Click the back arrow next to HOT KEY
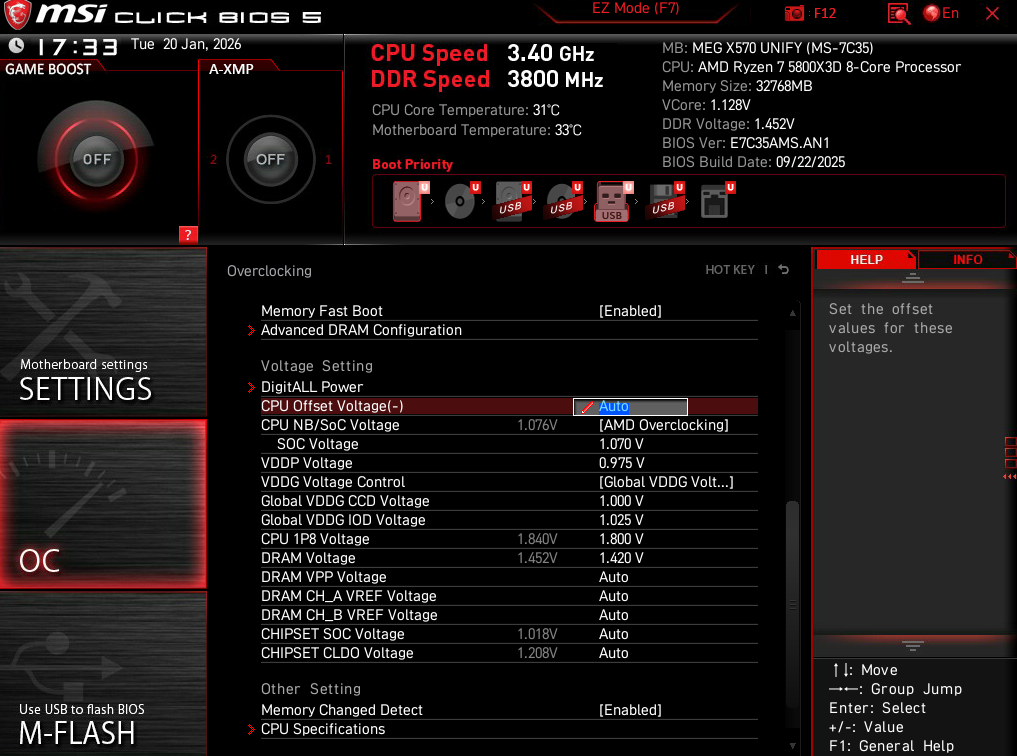Screen dimensions: 1017x756 pos(784,270)
